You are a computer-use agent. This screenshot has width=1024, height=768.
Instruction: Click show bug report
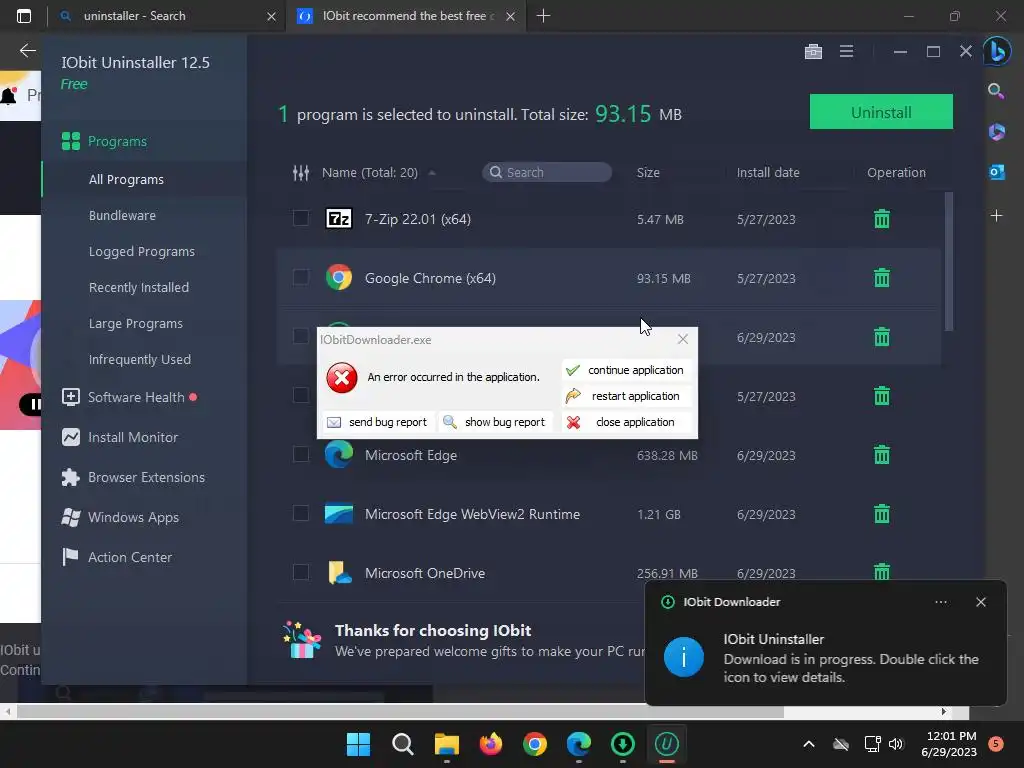(494, 423)
